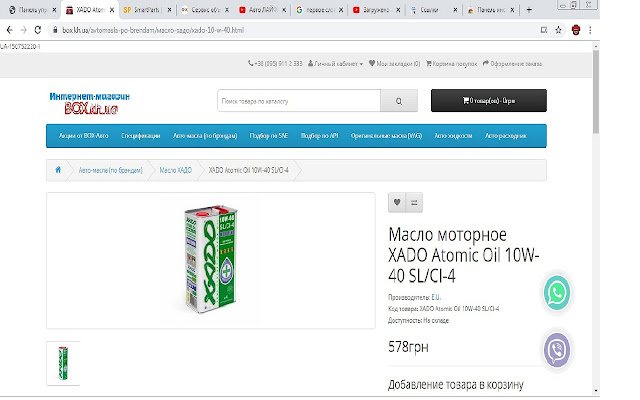Open XADO Atomic Oil 10W-40 SL/CI-4 breadcrumb

click(249, 170)
